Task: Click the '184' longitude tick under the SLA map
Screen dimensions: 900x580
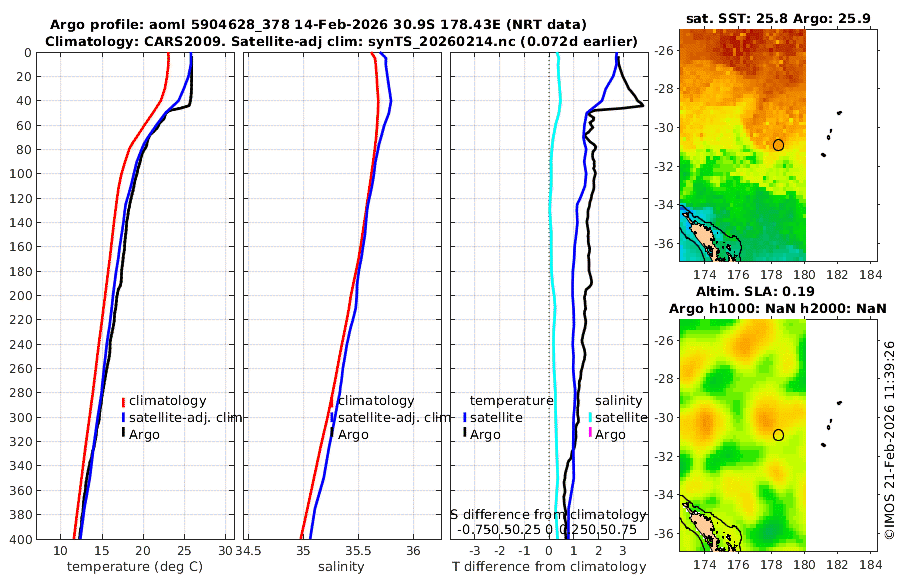Action: [870, 564]
